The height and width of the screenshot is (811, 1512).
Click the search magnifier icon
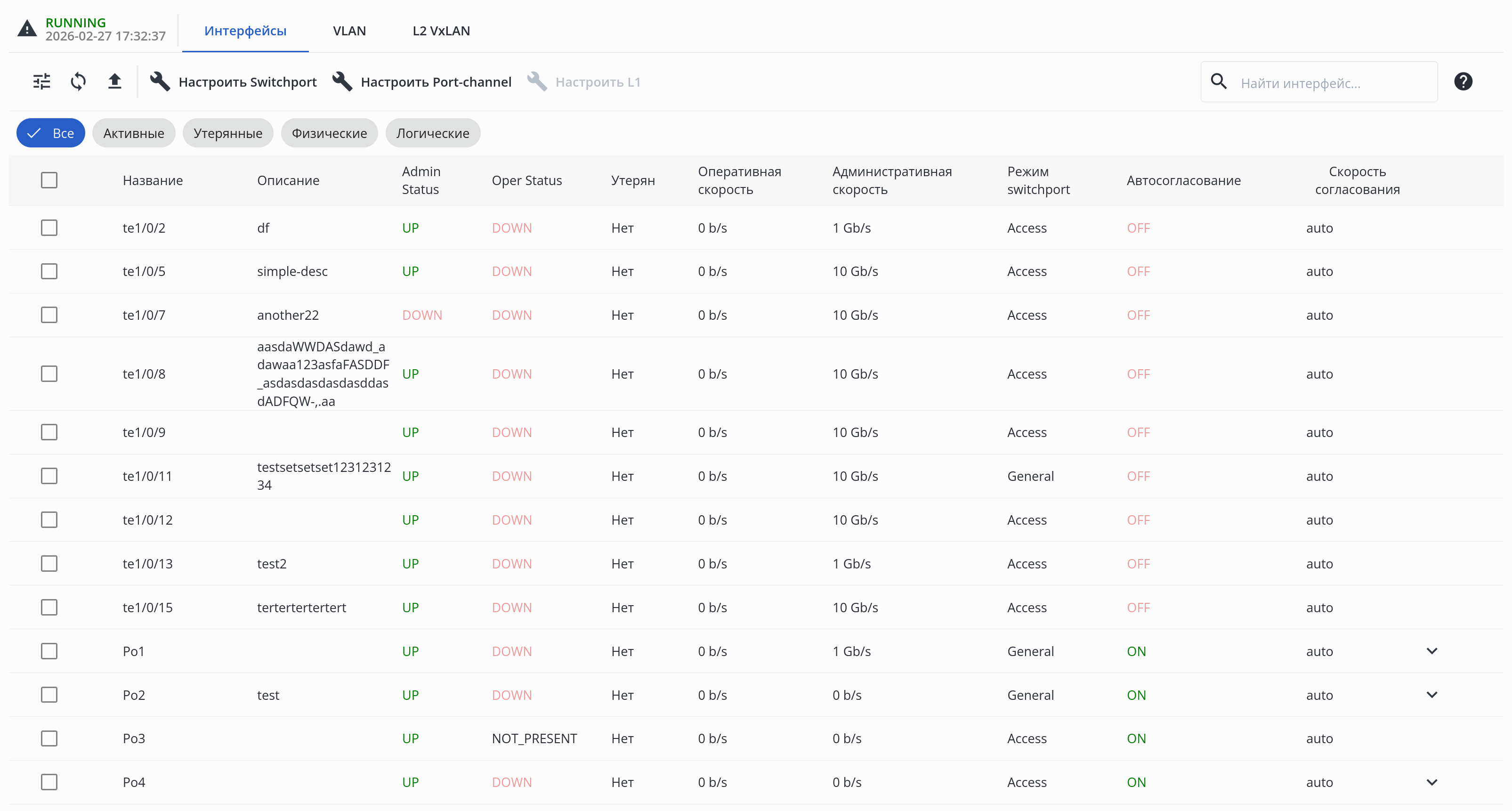coord(1219,81)
